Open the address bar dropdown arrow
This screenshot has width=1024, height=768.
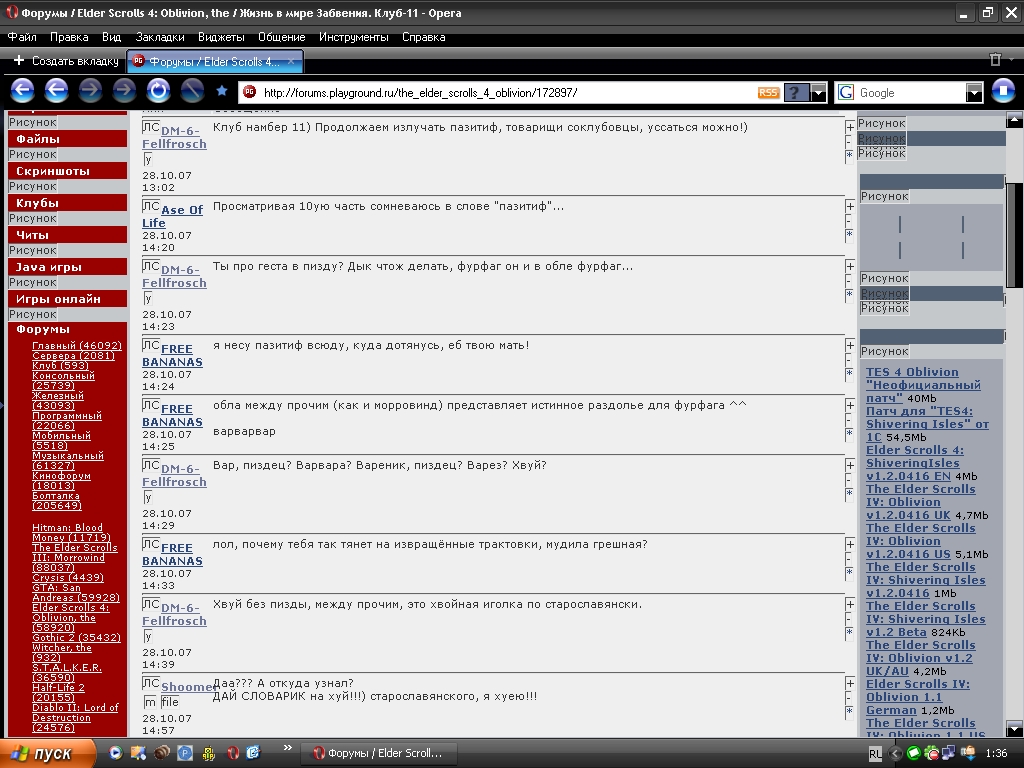point(819,93)
